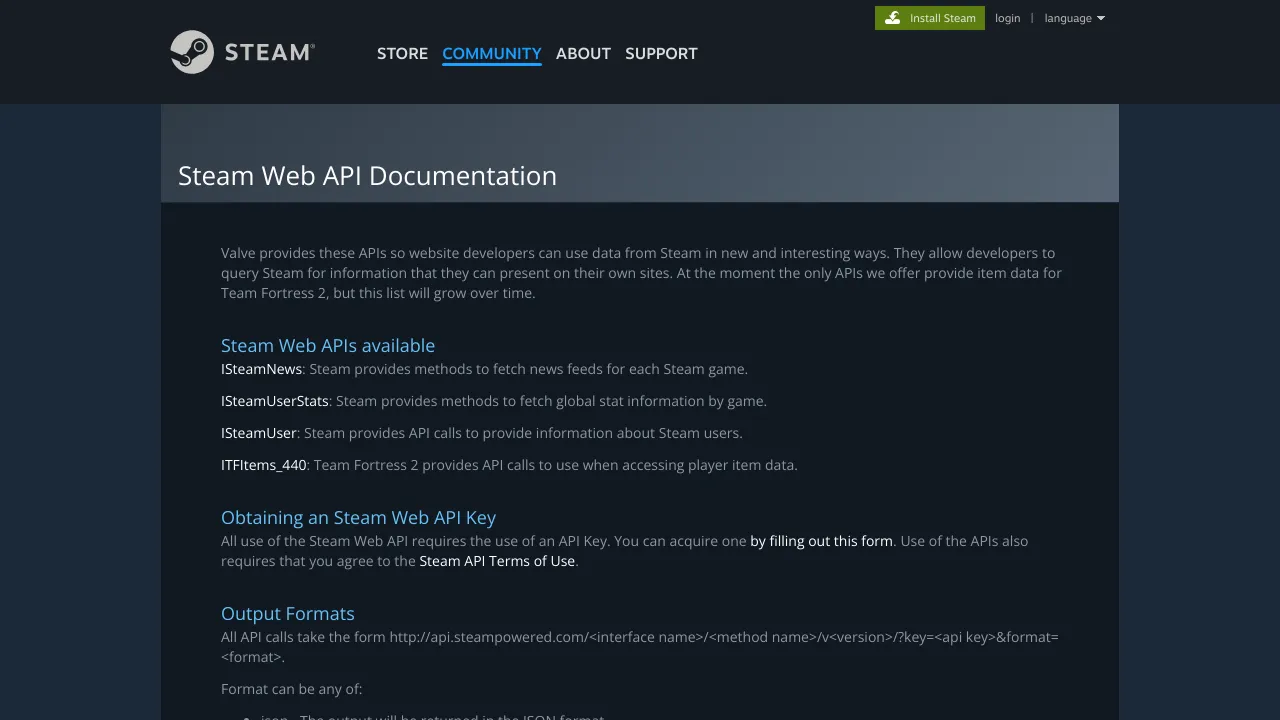Open the ITFItems_440 link

[x=264, y=465]
